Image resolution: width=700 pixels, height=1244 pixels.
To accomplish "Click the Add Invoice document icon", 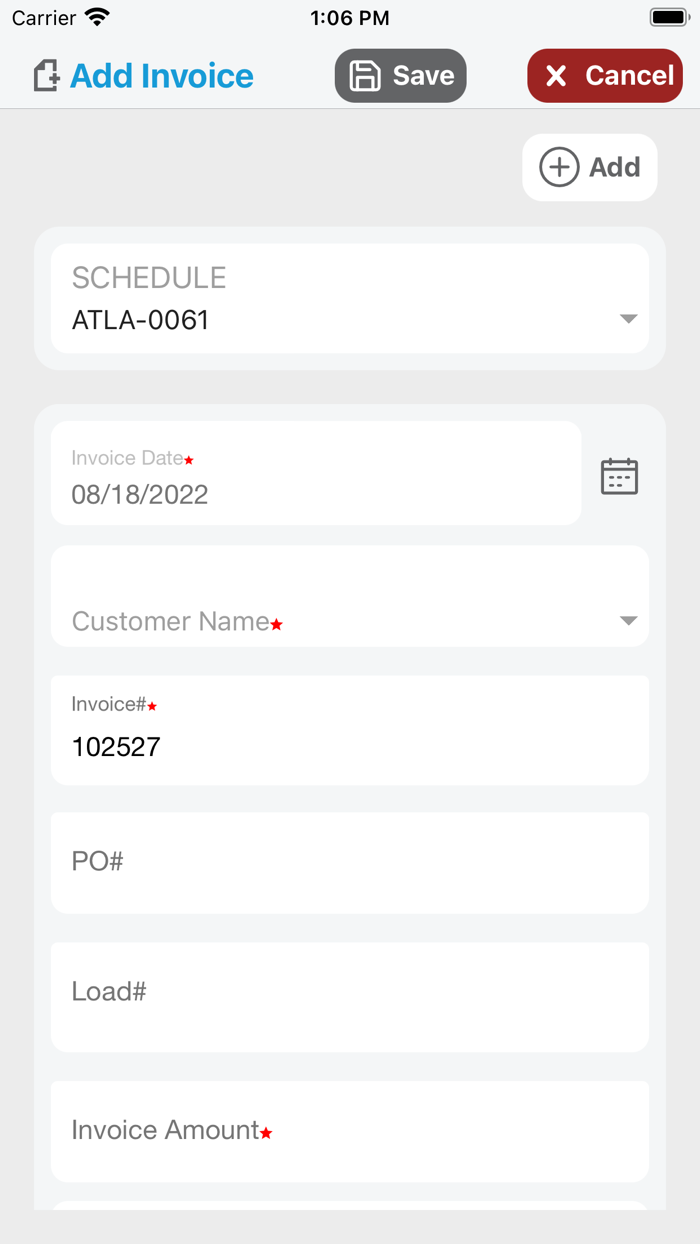I will 44,75.
